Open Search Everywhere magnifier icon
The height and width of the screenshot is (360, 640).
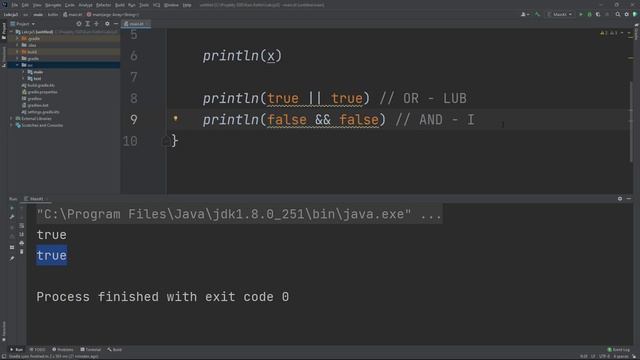pos(618,14)
